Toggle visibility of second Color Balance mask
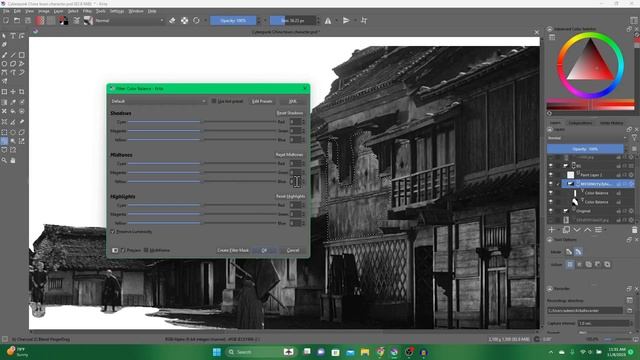640x360 pixels. click(x=551, y=202)
